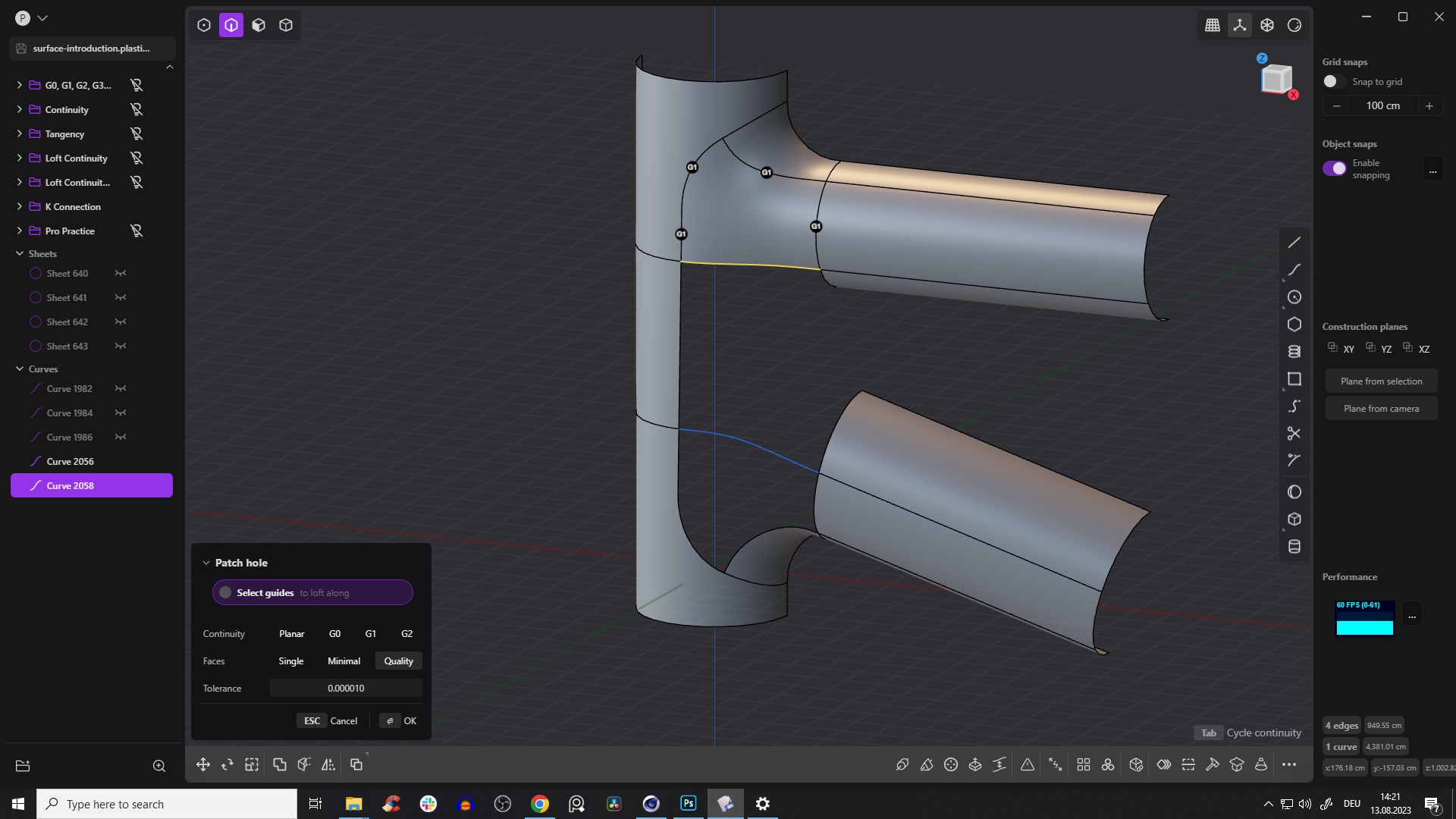This screenshot has height=819, width=1456.
Task: Toggle the grid display icon
Action: (x=1212, y=25)
